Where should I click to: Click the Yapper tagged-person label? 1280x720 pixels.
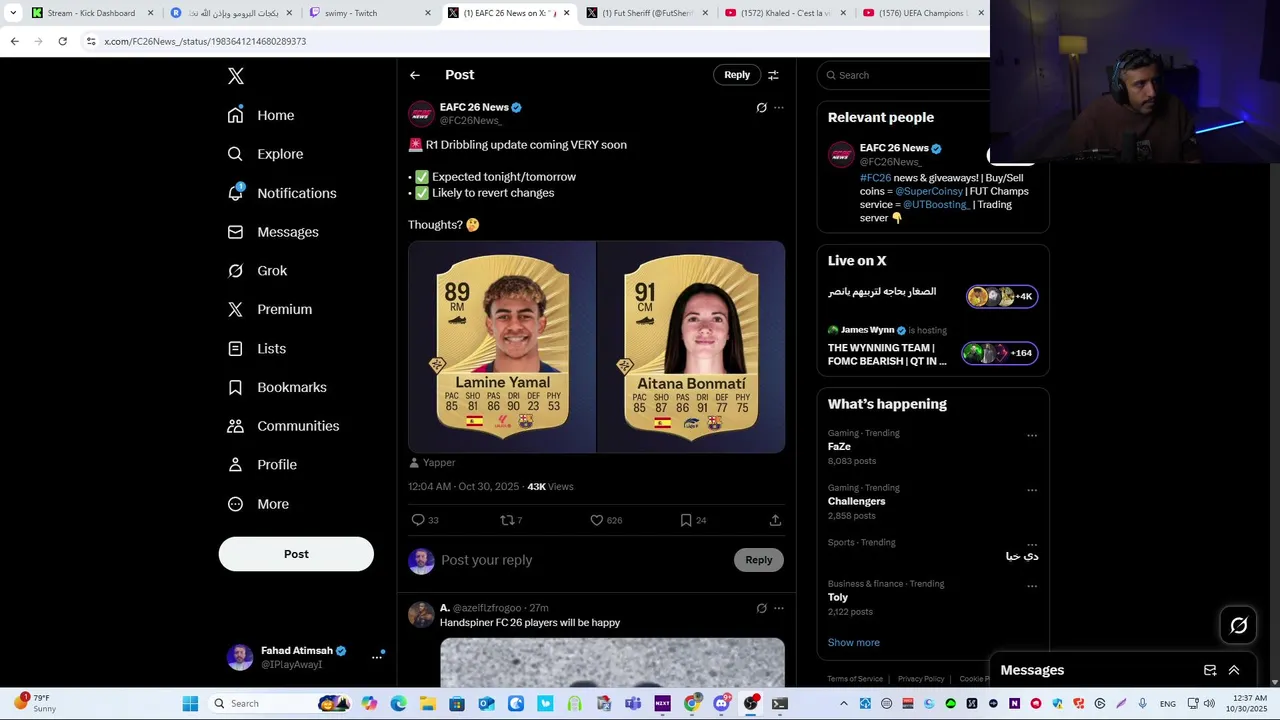tap(432, 463)
